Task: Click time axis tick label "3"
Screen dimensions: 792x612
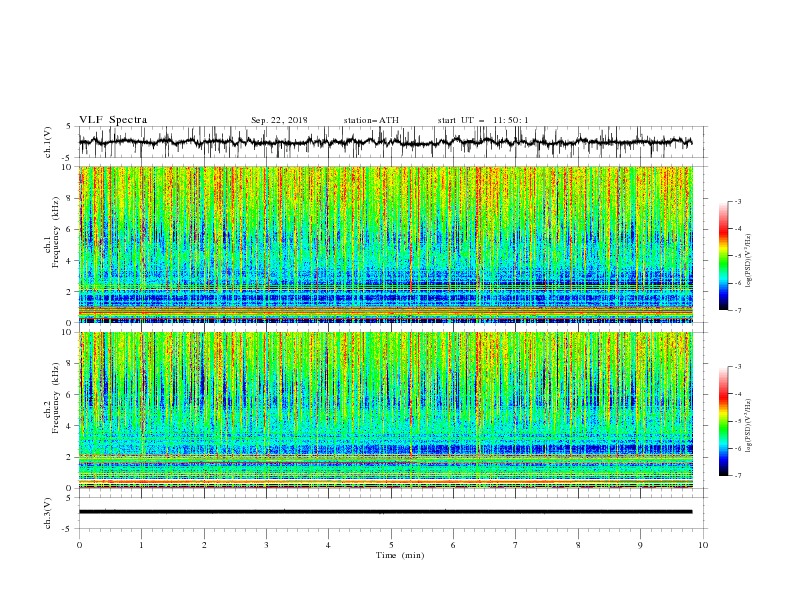Action: 266,545
